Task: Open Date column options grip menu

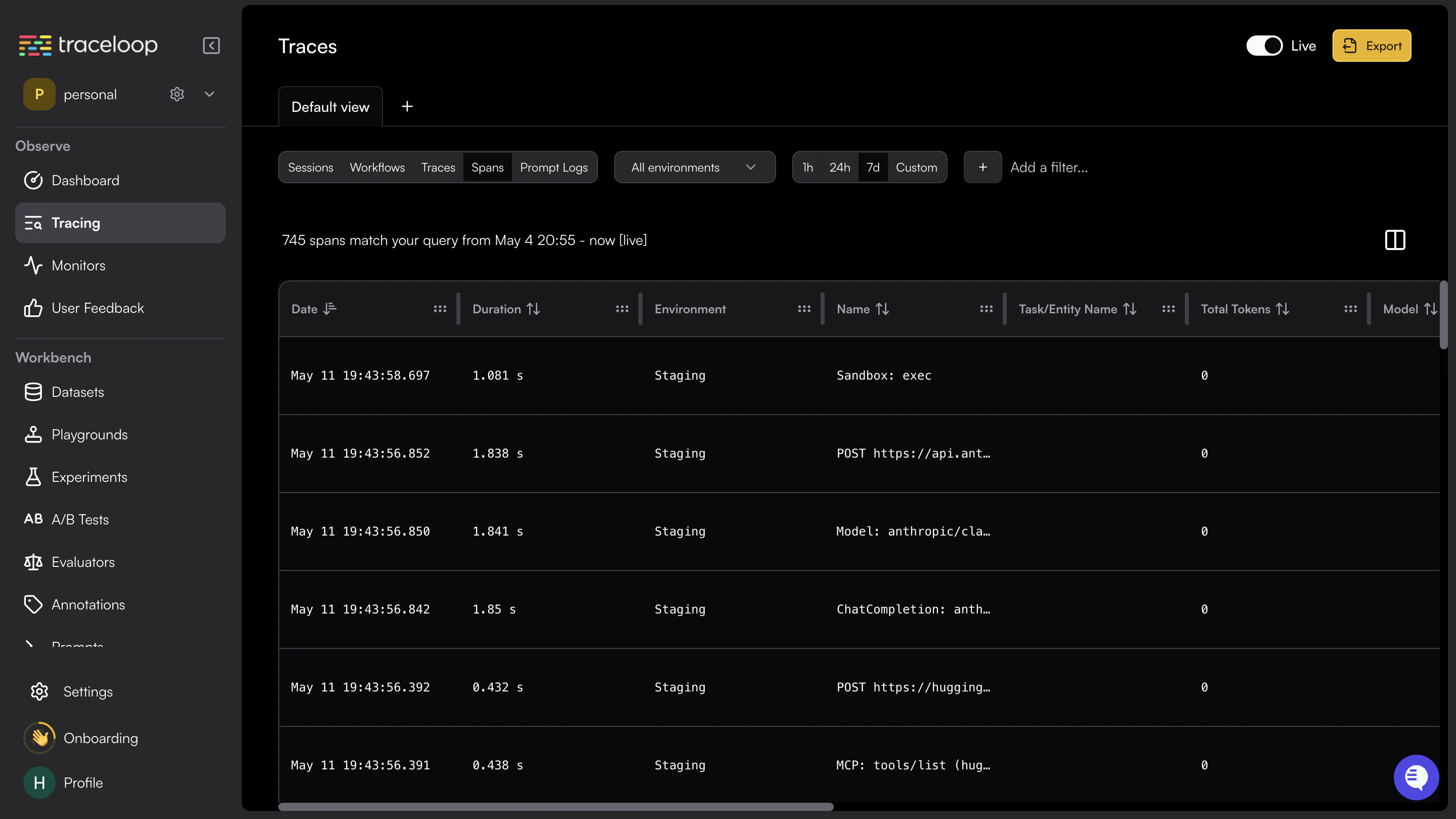Action: coord(440,309)
